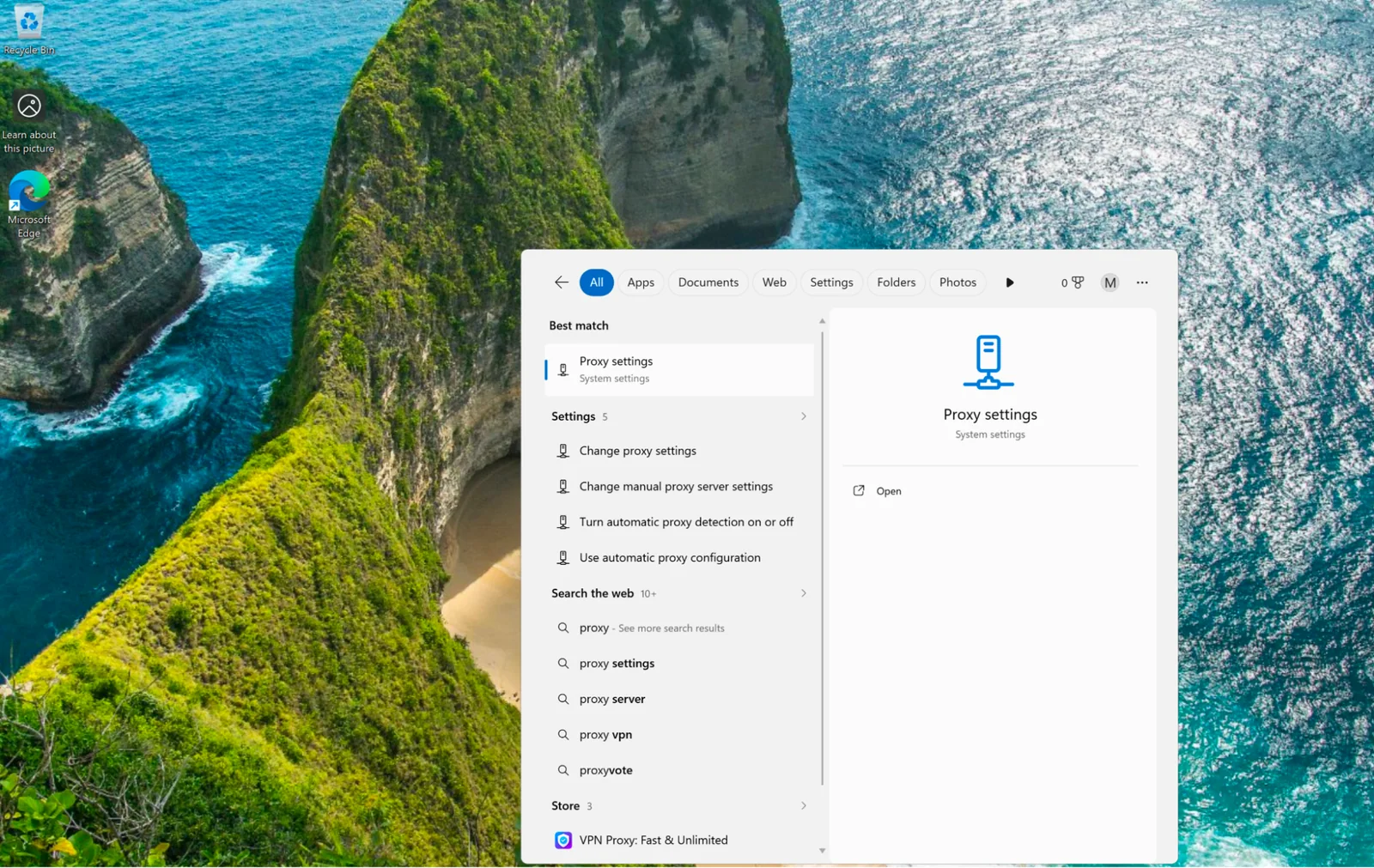Viewport: 1374px width, 868px height.
Task: Click the large Proxy settings preview icon
Action: [x=988, y=362]
